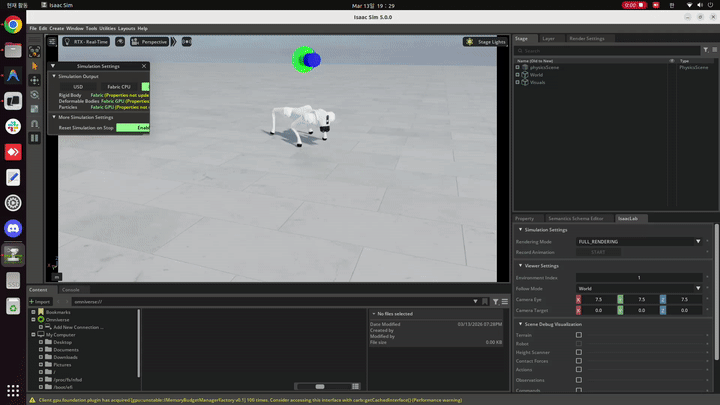The width and height of the screenshot is (720, 405).
Task: Check the Height Scanner checkbox
Action: point(578,352)
